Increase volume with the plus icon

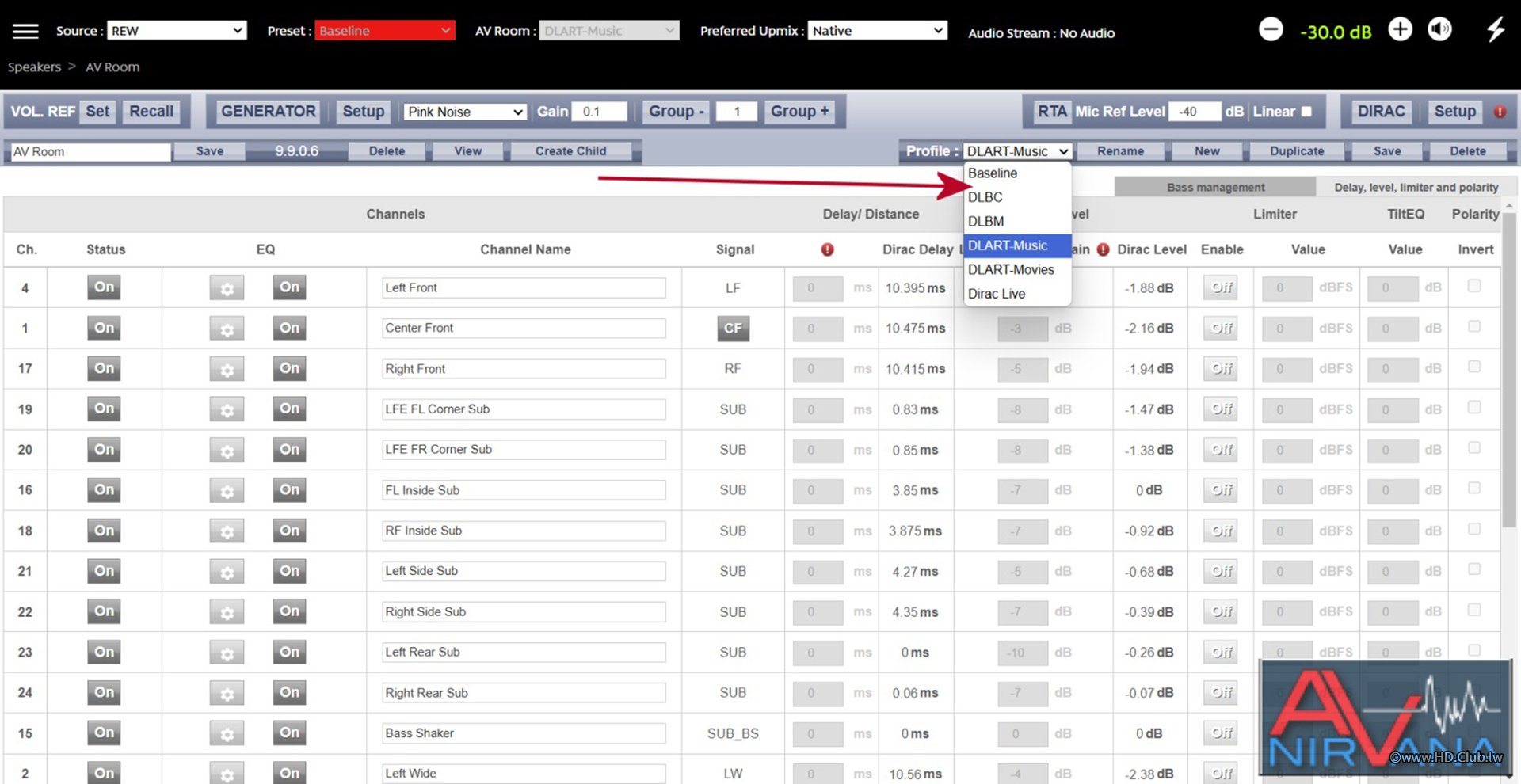click(1400, 30)
